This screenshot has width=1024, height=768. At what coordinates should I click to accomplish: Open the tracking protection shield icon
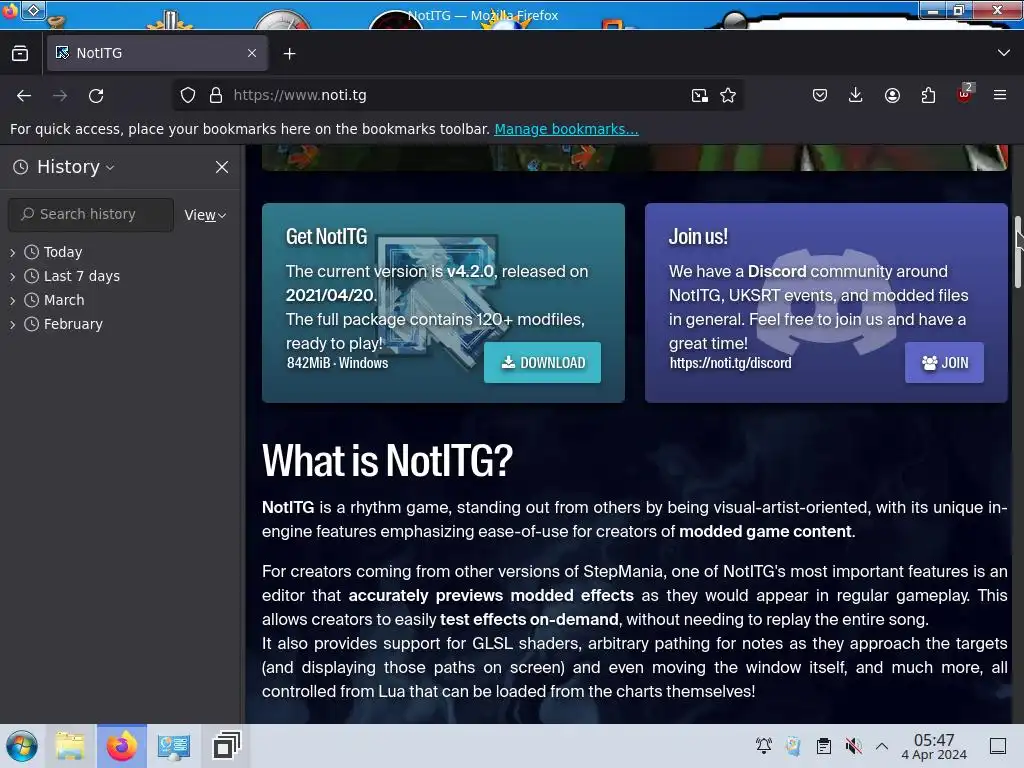(188, 95)
